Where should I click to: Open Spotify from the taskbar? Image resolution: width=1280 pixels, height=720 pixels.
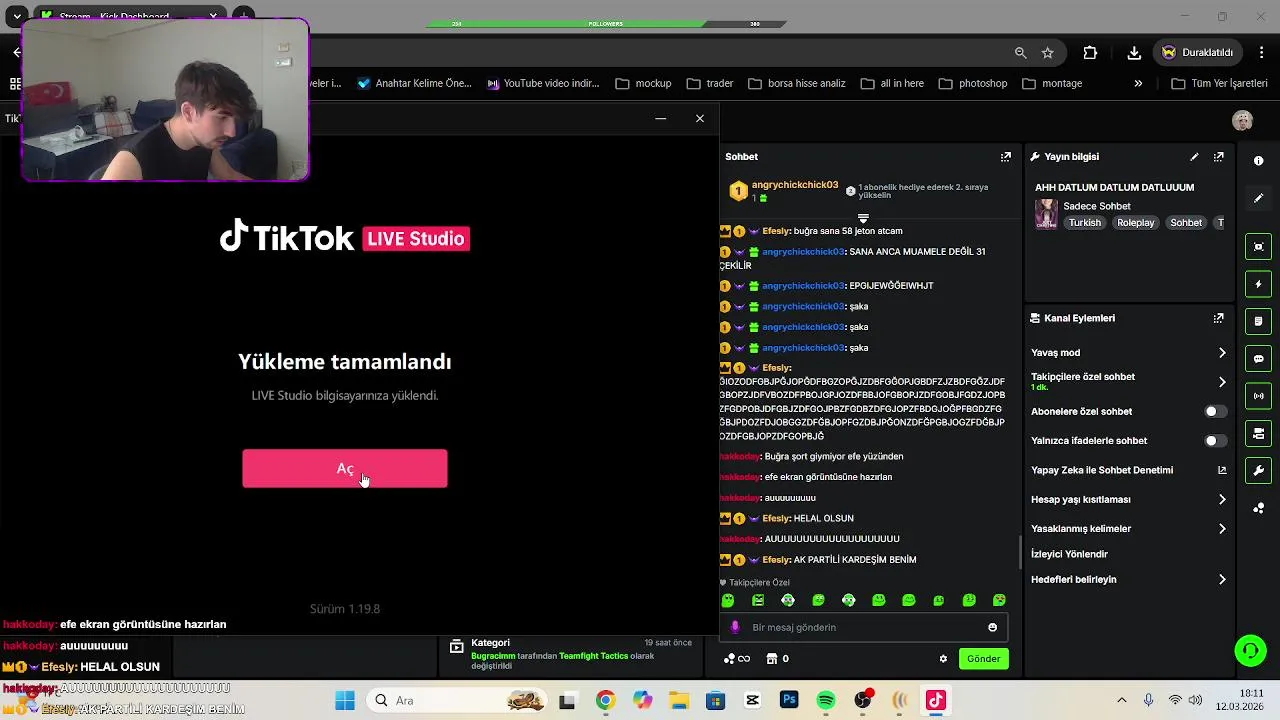[x=826, y=700]
